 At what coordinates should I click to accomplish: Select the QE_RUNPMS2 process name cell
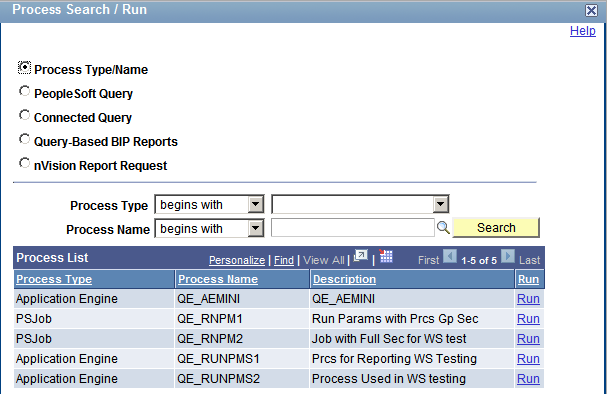click(x=242, y=379)
